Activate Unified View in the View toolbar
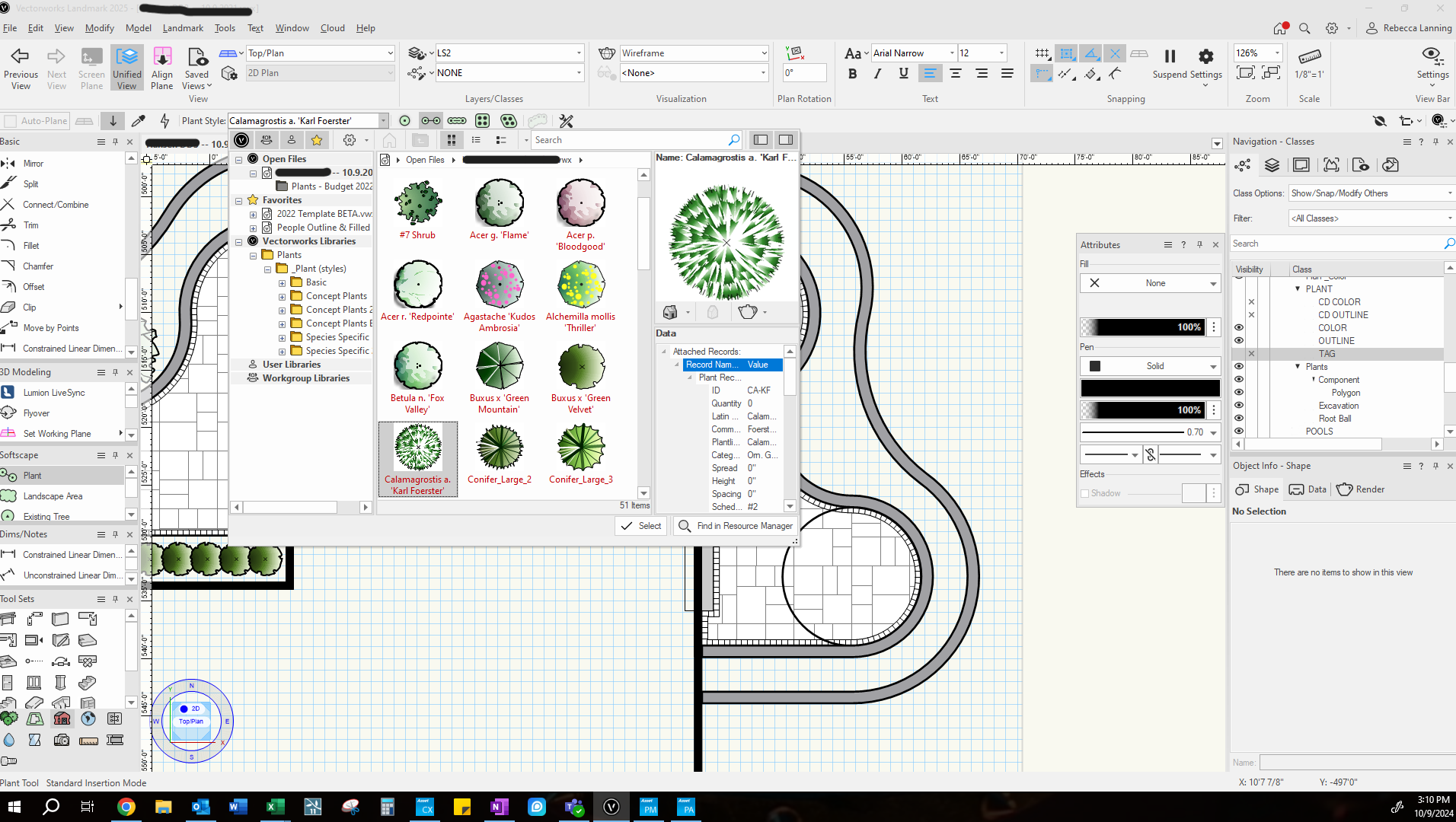This screenshot has width=1456, height=822. [126, 67]
